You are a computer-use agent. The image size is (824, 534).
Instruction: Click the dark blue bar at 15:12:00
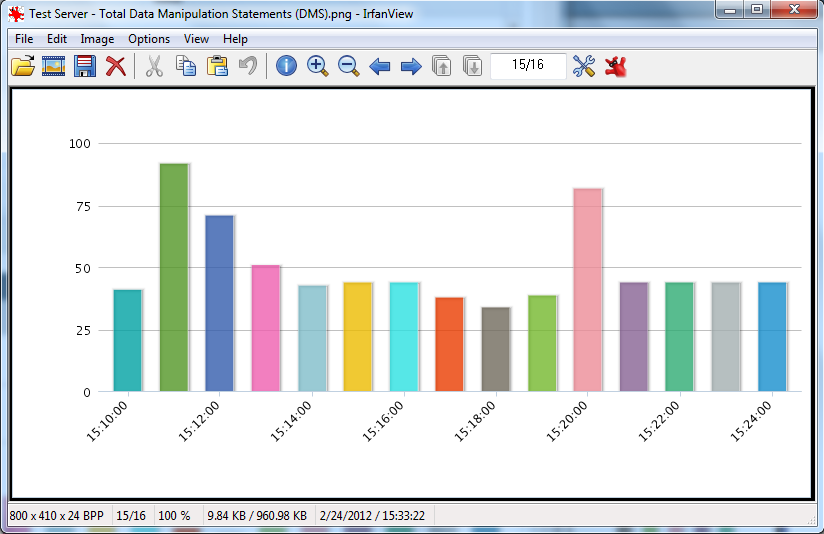(220, 304)
